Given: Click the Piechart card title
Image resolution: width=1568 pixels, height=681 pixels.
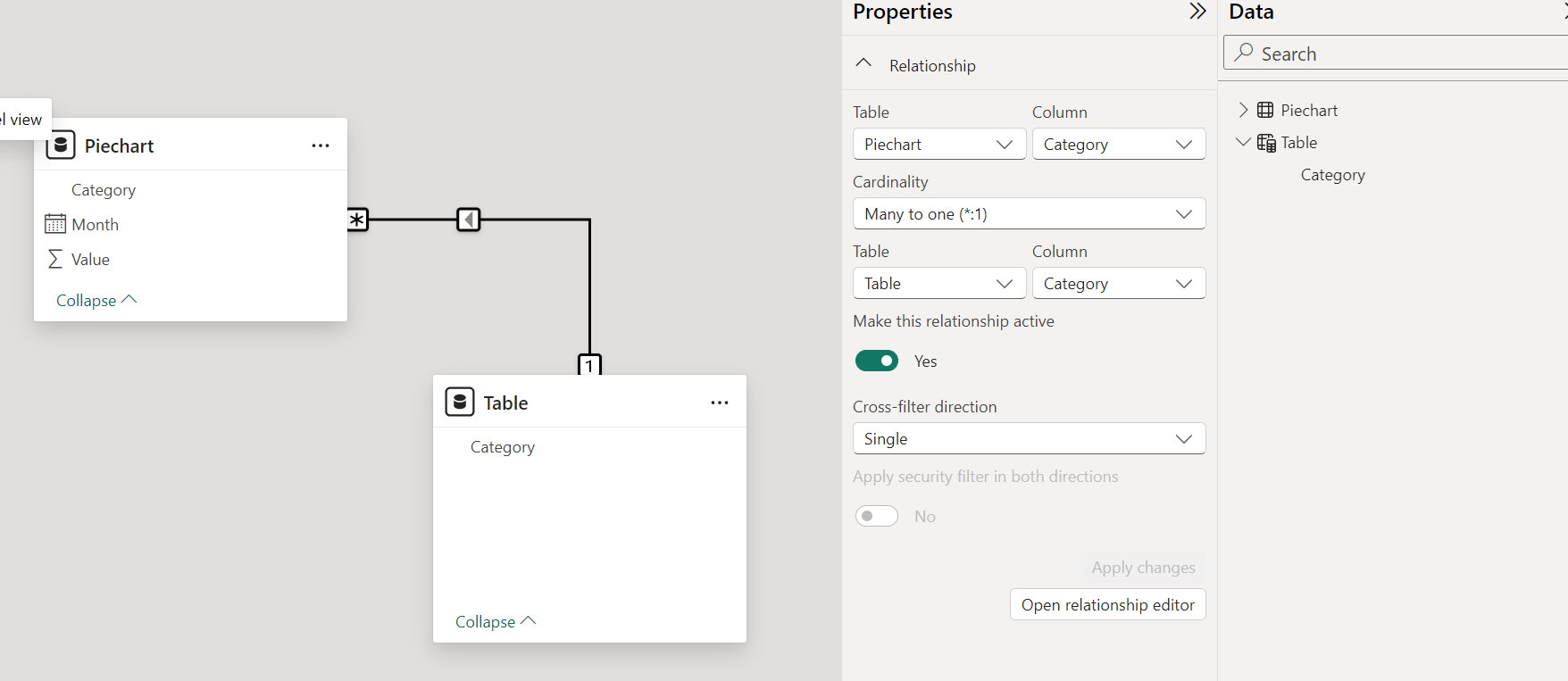Looking at the screenshot, I should (120, 145).
